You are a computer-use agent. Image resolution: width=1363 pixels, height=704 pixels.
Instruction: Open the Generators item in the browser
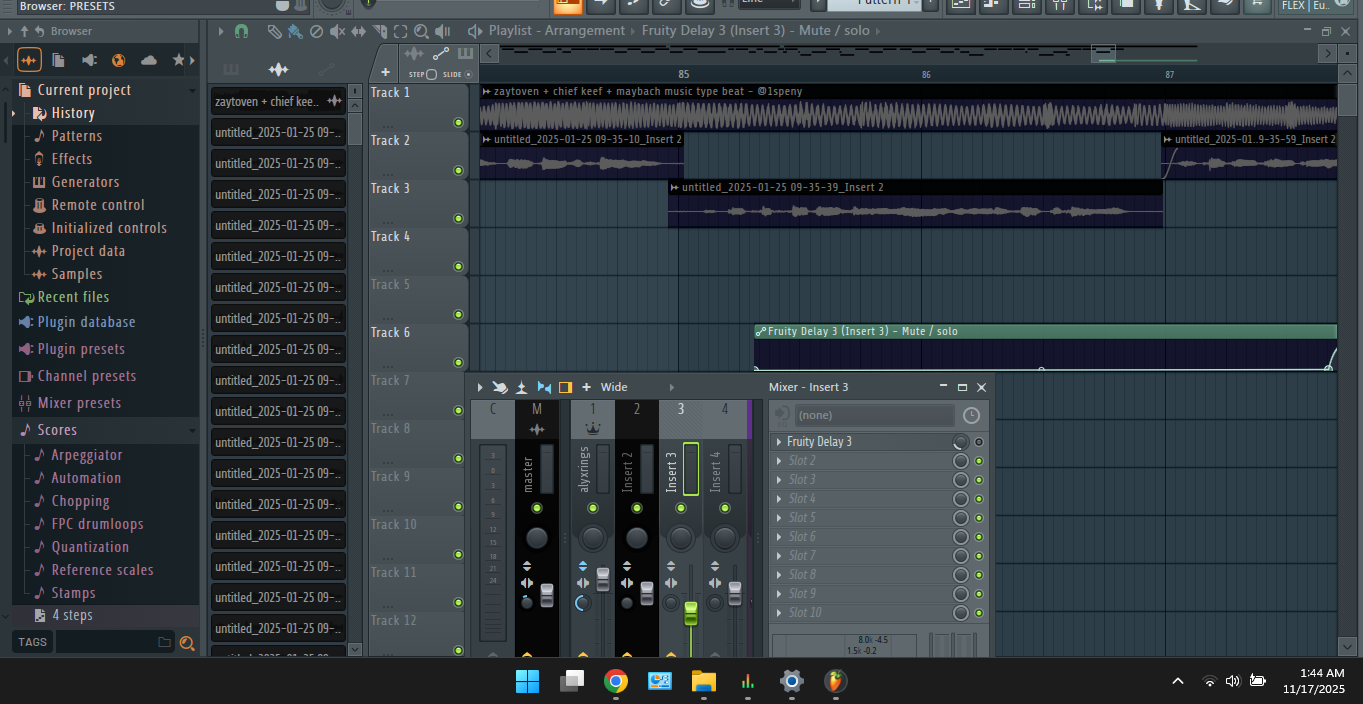[x=85, y=182]
